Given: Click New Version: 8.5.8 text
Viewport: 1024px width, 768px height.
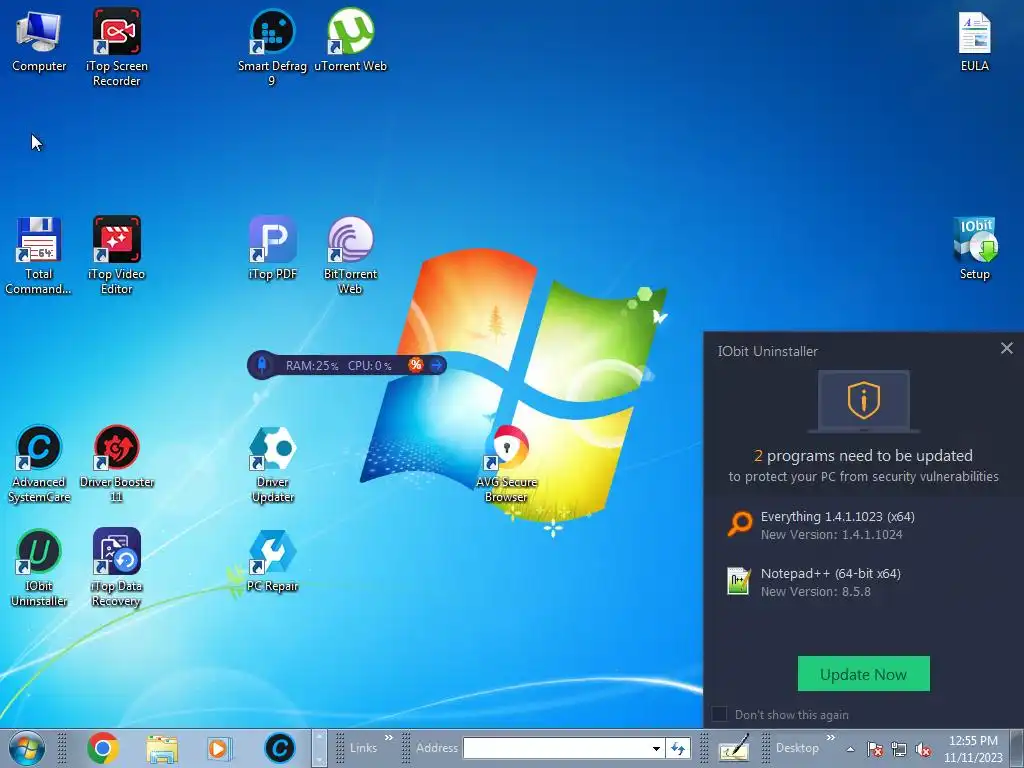Looking at the screenshot, I should 816,592.
